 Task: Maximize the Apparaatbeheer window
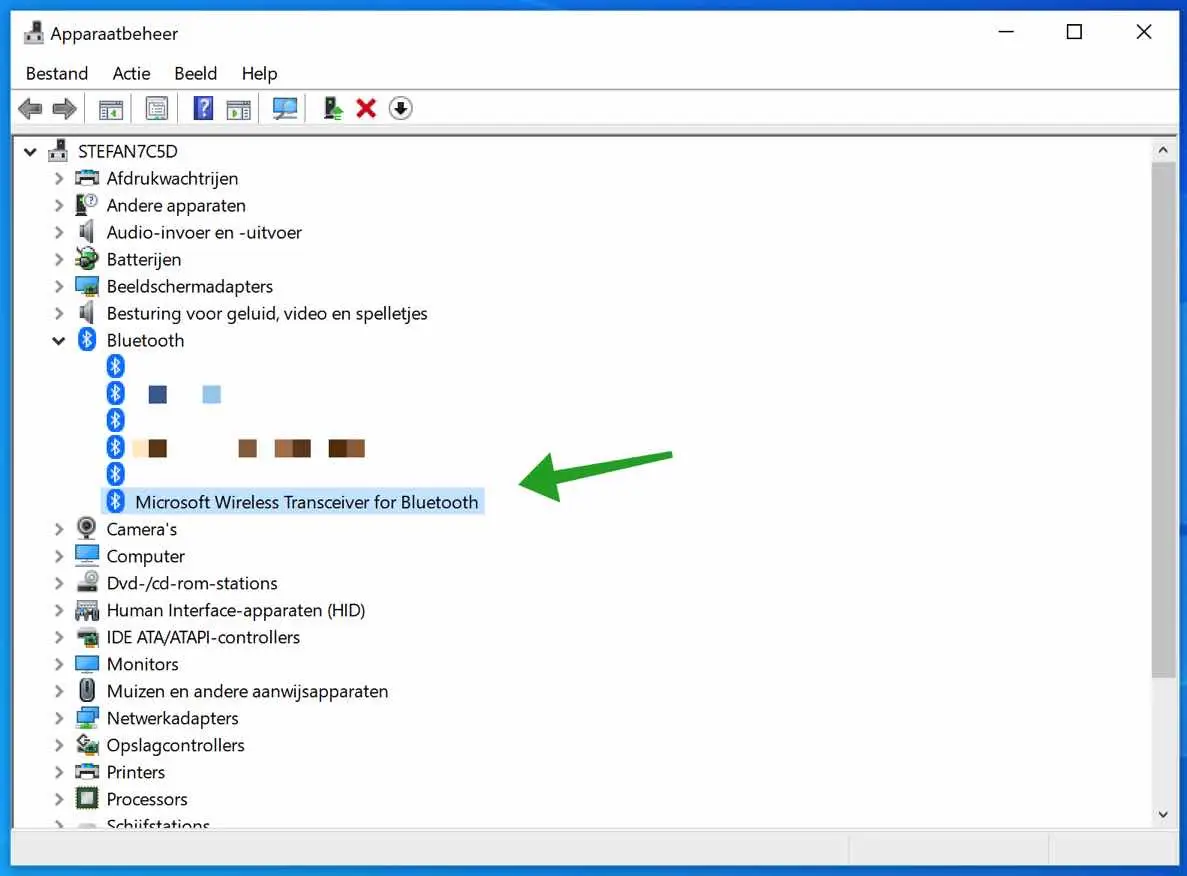[1073, 32]
